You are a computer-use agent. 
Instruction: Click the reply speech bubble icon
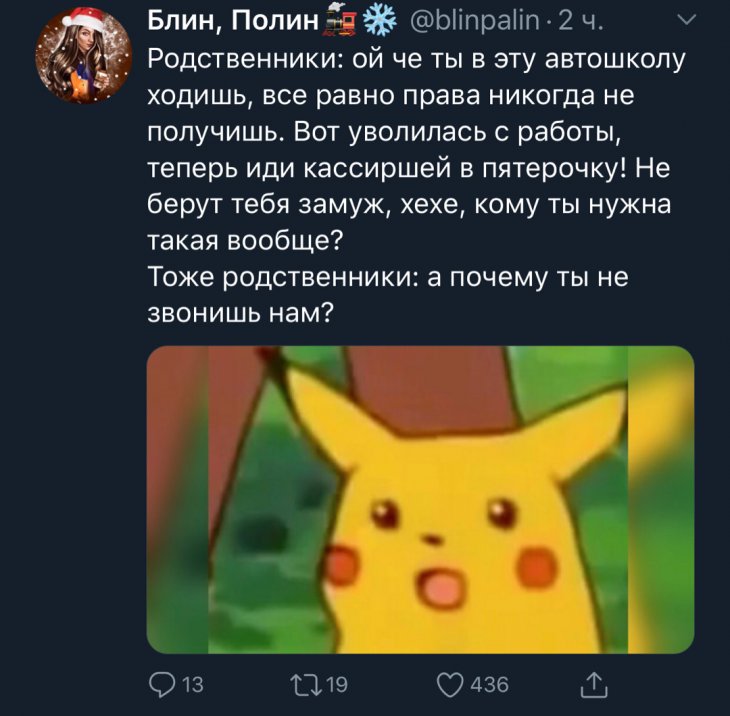pos(162,684)
